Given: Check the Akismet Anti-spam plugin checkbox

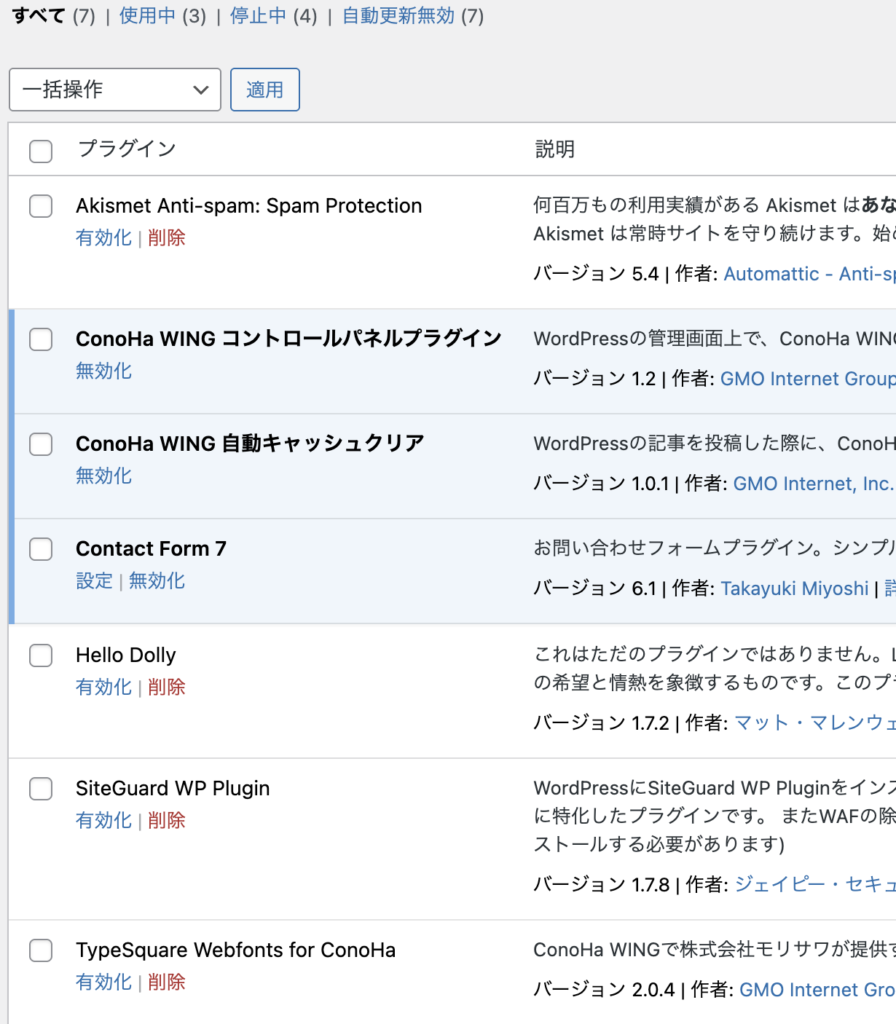Looking at the screenshot, I should click(x=40, y=206).
